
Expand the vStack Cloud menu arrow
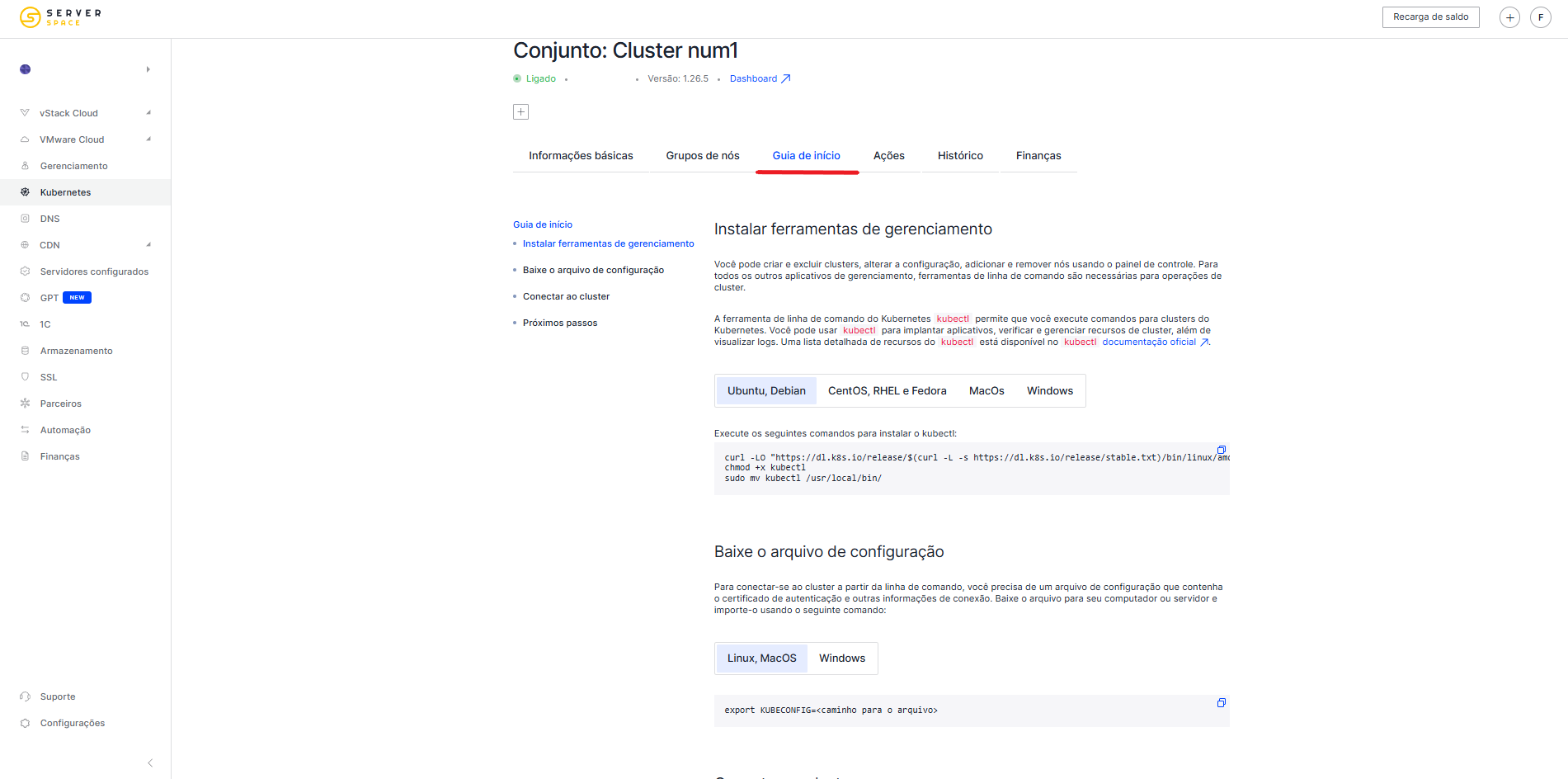148,113
